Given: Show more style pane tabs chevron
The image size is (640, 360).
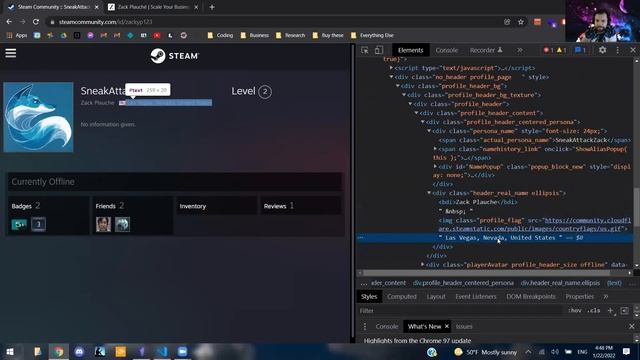Looking at the screenshot, I should coord(606,297).
